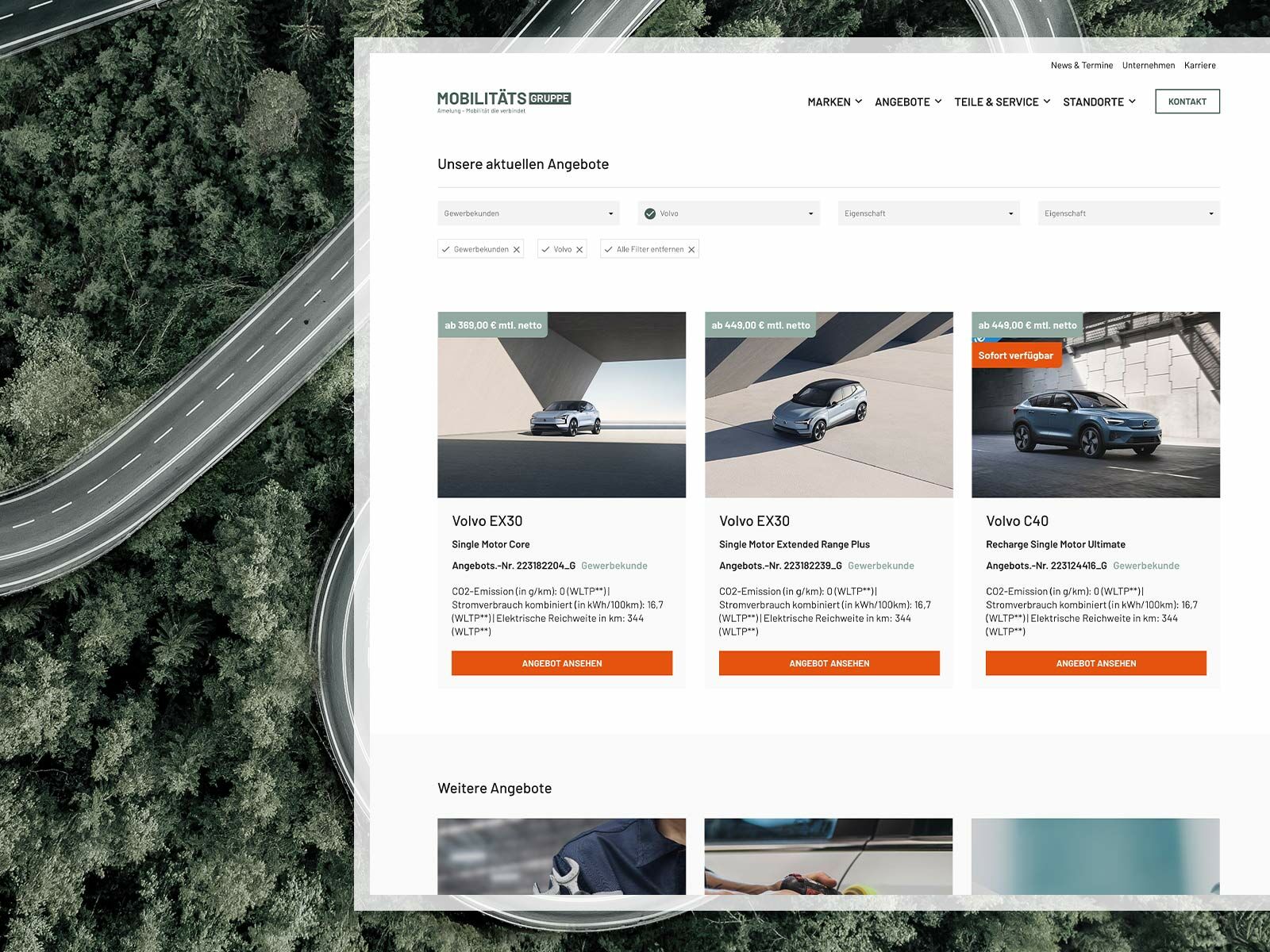Viewport: 1270px width, 952px height.
Task: Click the chevron icon next to MARKEN
Action: click(858, 102)
